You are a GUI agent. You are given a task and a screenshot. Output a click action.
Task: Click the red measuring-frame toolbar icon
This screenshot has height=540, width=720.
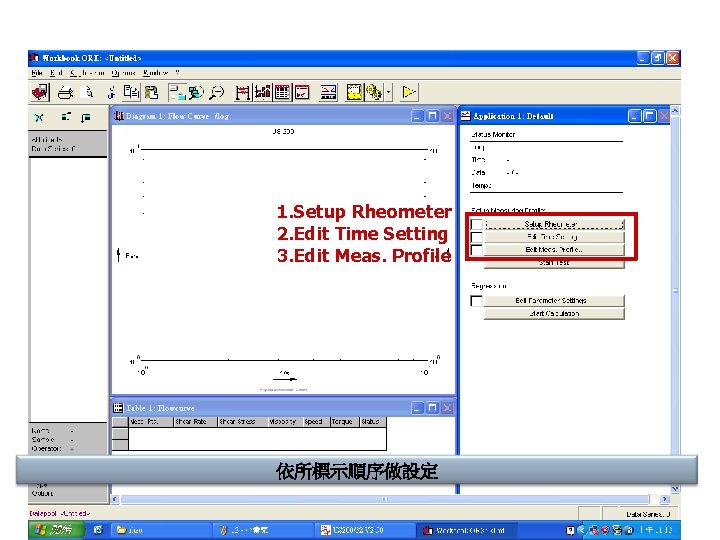[x=242, y=92]
